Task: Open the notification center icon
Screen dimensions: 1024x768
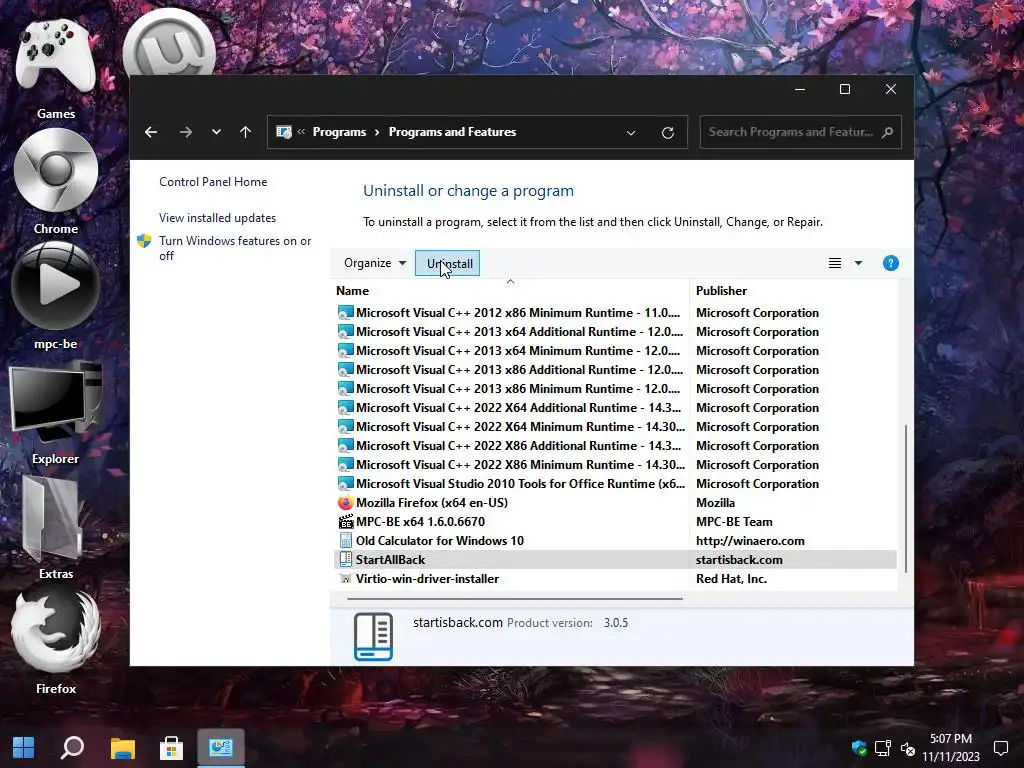Action: click(1000, 748)
